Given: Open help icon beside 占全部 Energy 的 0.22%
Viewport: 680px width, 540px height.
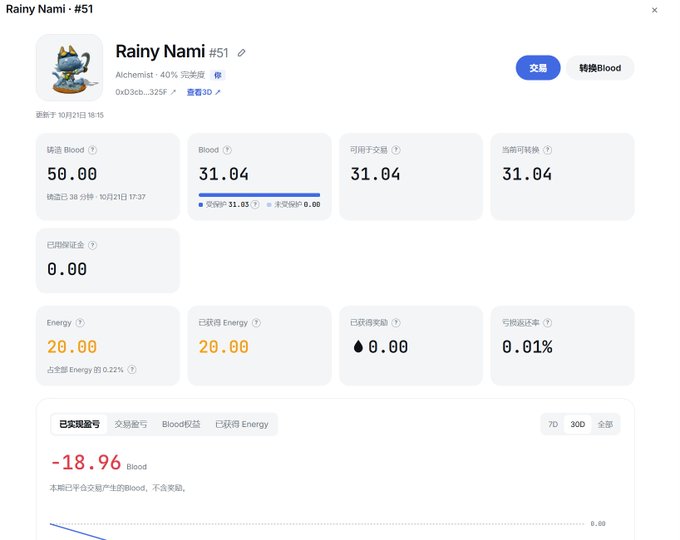Looking at the screenshot, I should point(132,370).
